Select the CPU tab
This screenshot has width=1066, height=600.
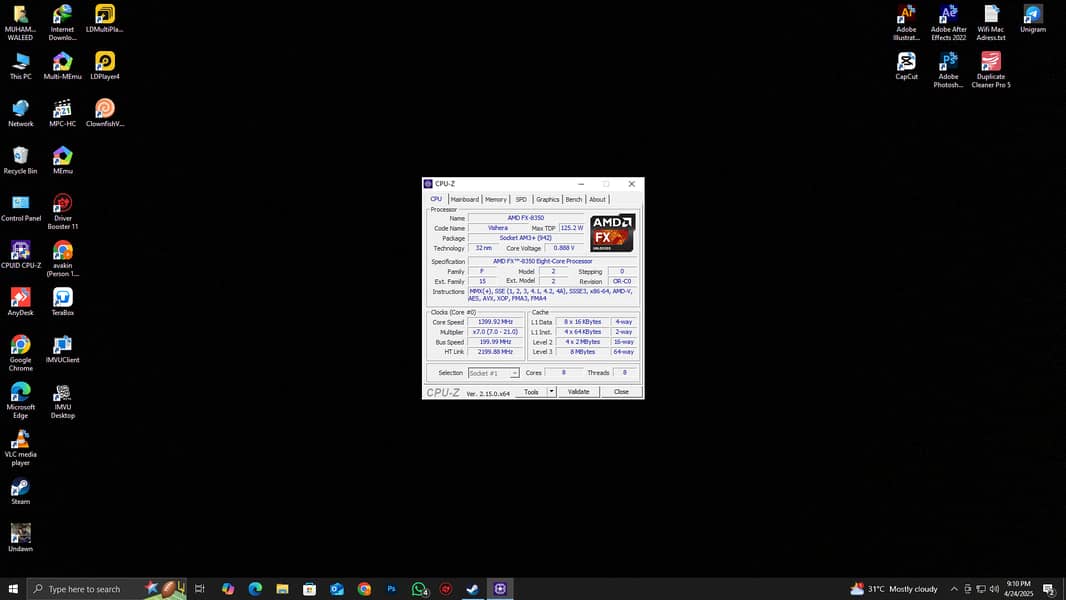pyautogui.click(x=436, y=199)
